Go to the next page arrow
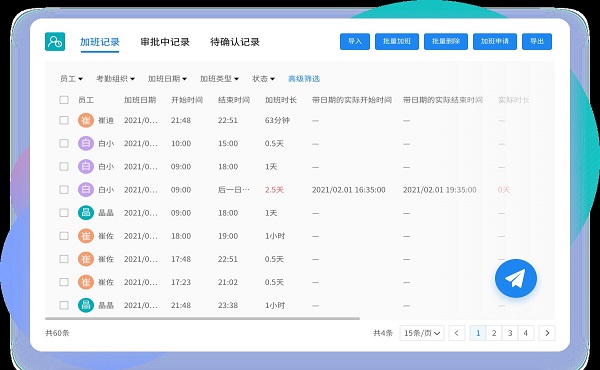Screen dimensions: 600x370 click(547, 333)
